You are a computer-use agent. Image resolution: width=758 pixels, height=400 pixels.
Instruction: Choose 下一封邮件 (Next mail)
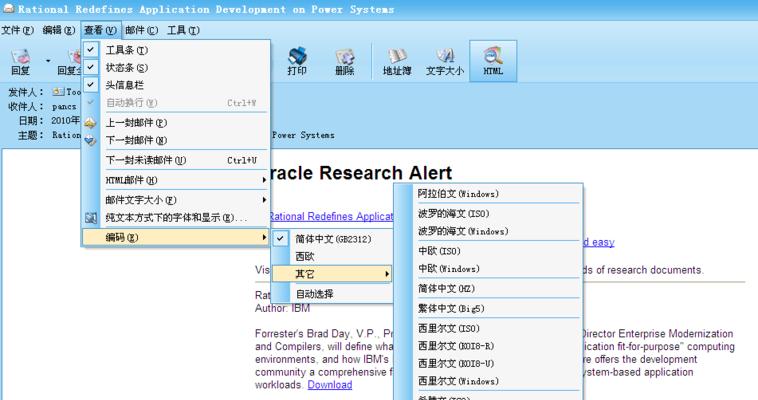[x=175, y=140]
